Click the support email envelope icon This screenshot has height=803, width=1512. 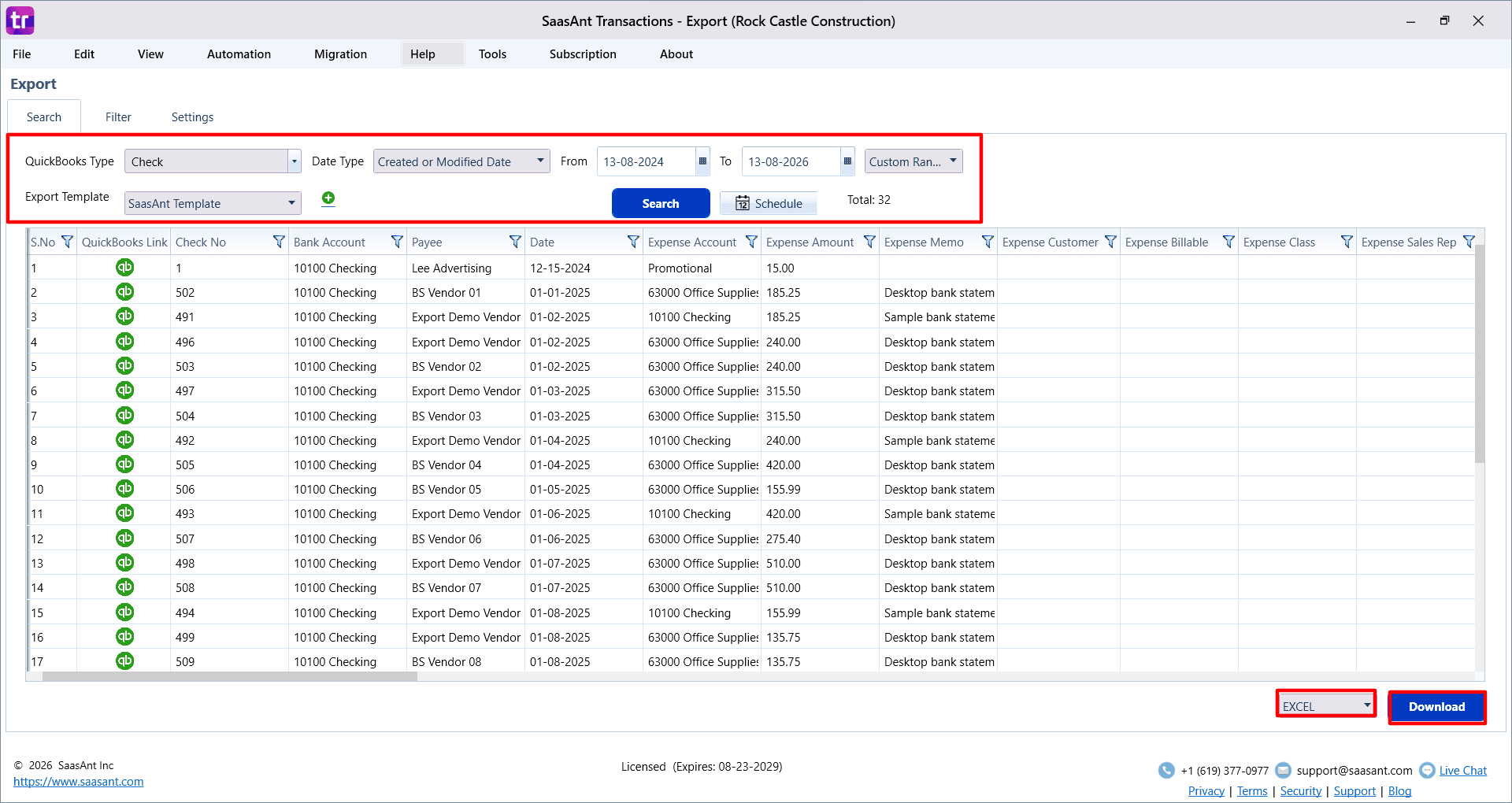(1283, 770)
